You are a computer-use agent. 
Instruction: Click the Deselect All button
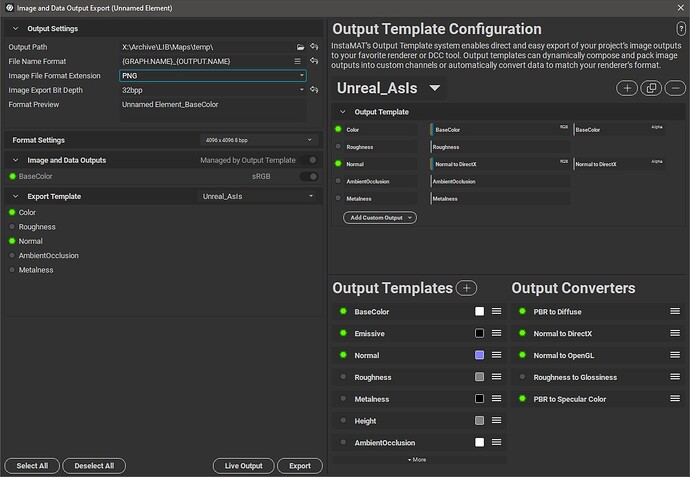point(94,466)
